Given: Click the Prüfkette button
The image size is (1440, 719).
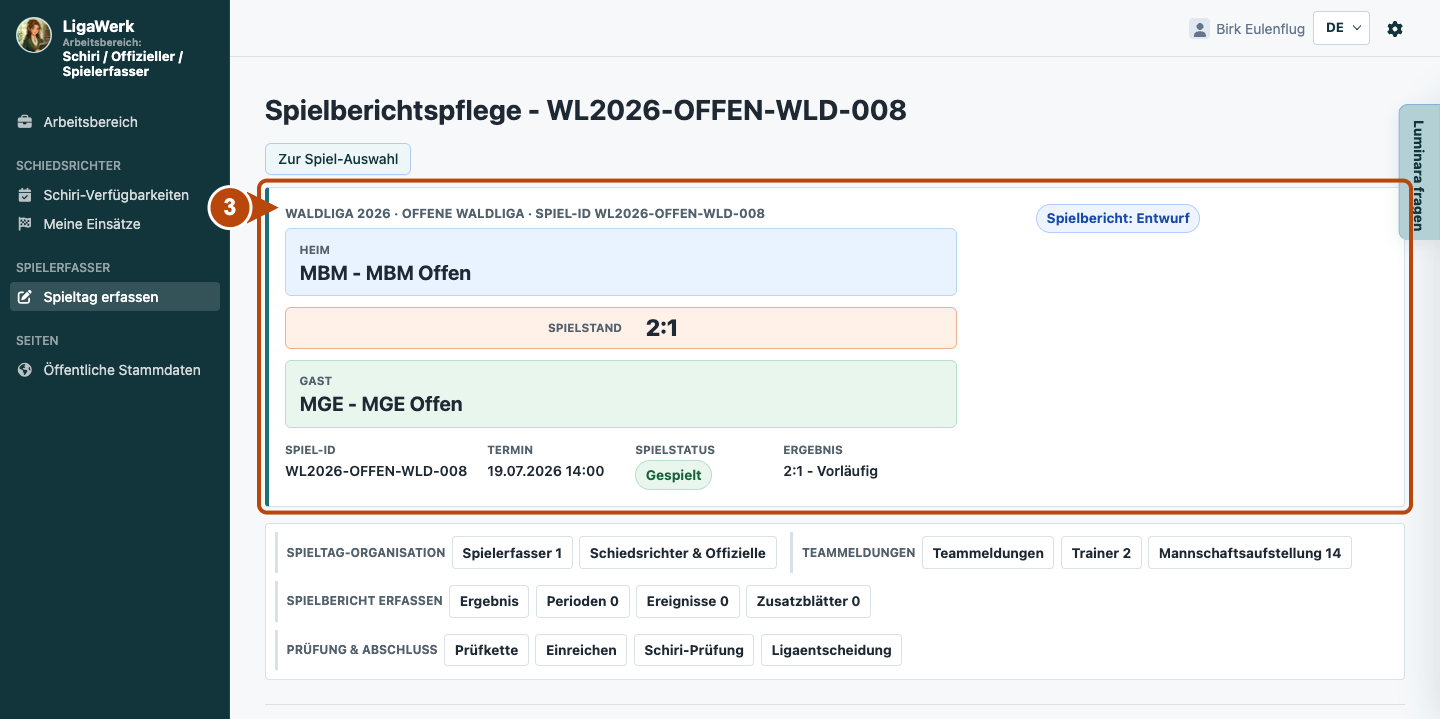Looking at the screenshot, I should point(486,650).
